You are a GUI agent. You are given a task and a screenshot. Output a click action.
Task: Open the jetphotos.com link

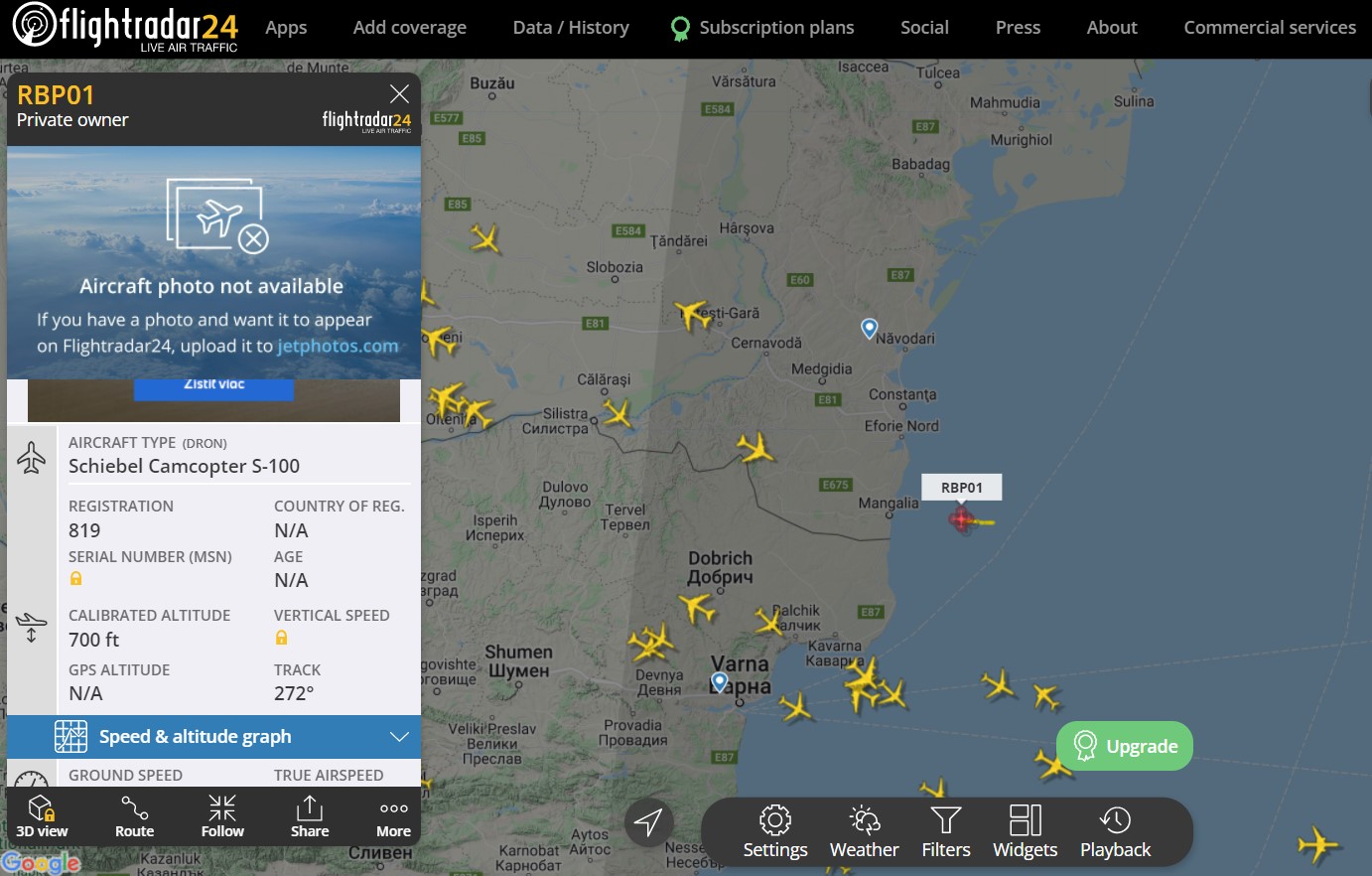(x=338, y=346)
